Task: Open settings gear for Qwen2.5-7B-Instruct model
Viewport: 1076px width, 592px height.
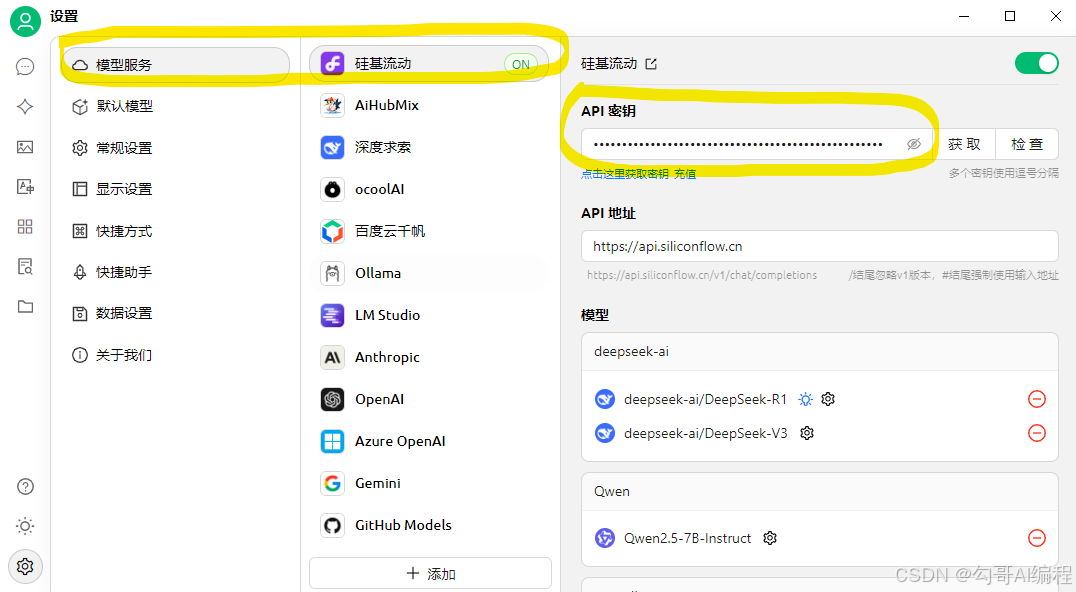Action: (770, 538)
